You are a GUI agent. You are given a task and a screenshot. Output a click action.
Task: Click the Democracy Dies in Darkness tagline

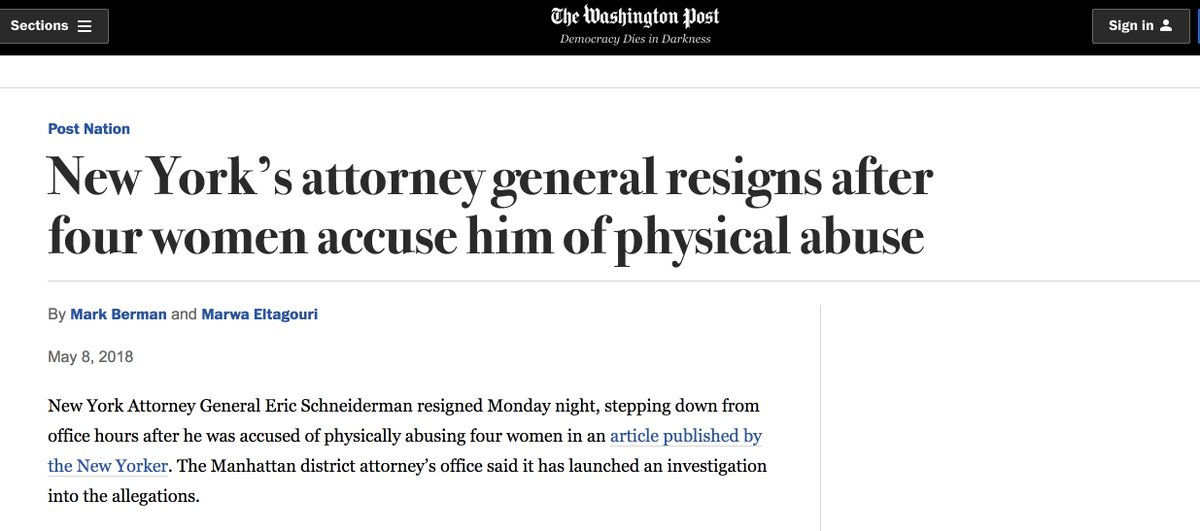[635, 39]
